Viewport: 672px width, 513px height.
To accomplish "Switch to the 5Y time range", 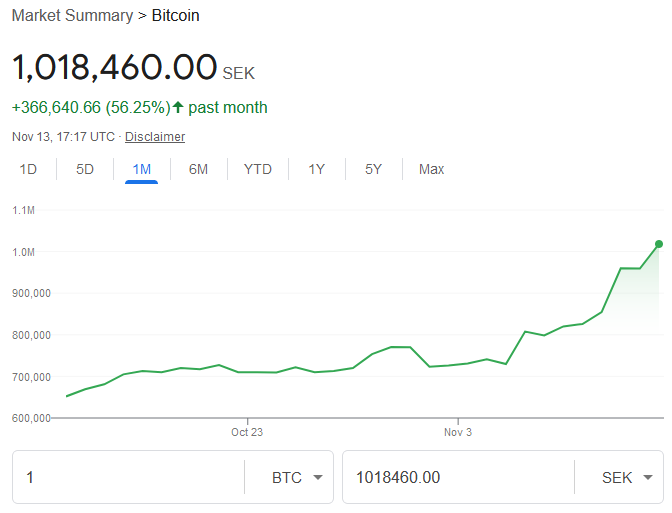I will (373, 169).
